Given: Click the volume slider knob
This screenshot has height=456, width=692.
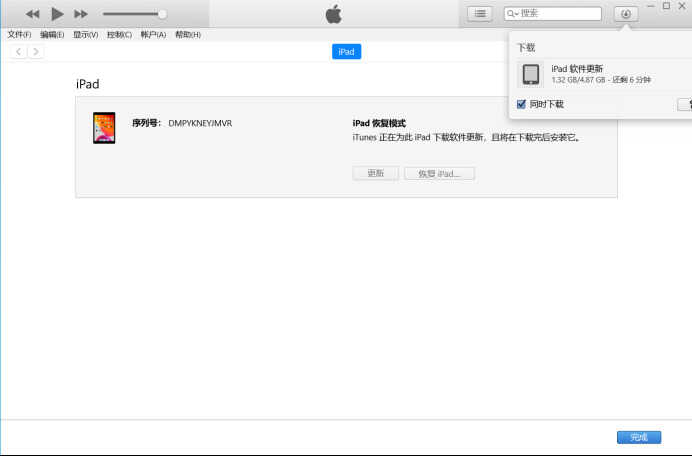Looking at the screenshot, I should pos(162,14).
